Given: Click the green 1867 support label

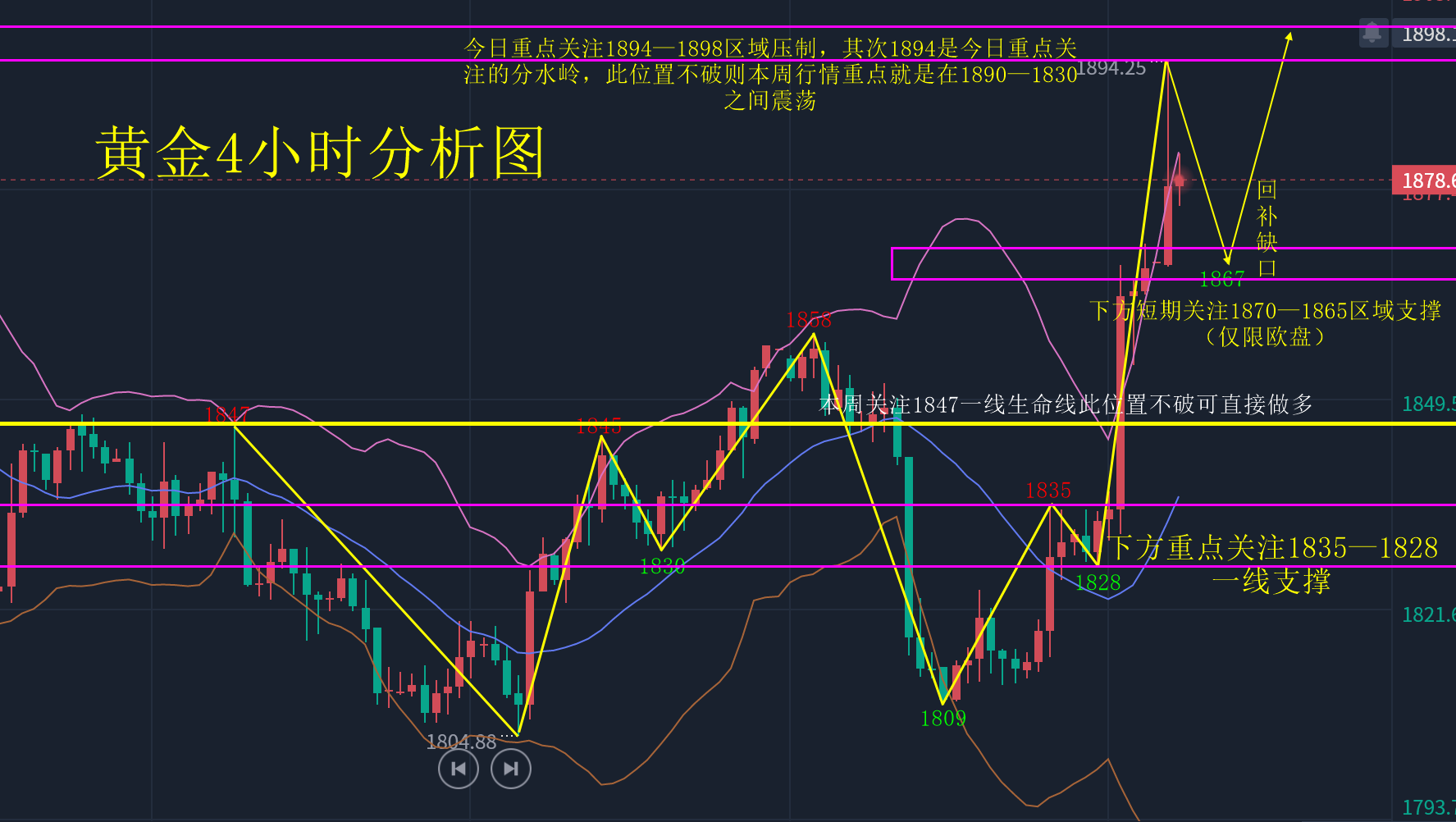Looking at the screenshot, I should [1221, 280].
